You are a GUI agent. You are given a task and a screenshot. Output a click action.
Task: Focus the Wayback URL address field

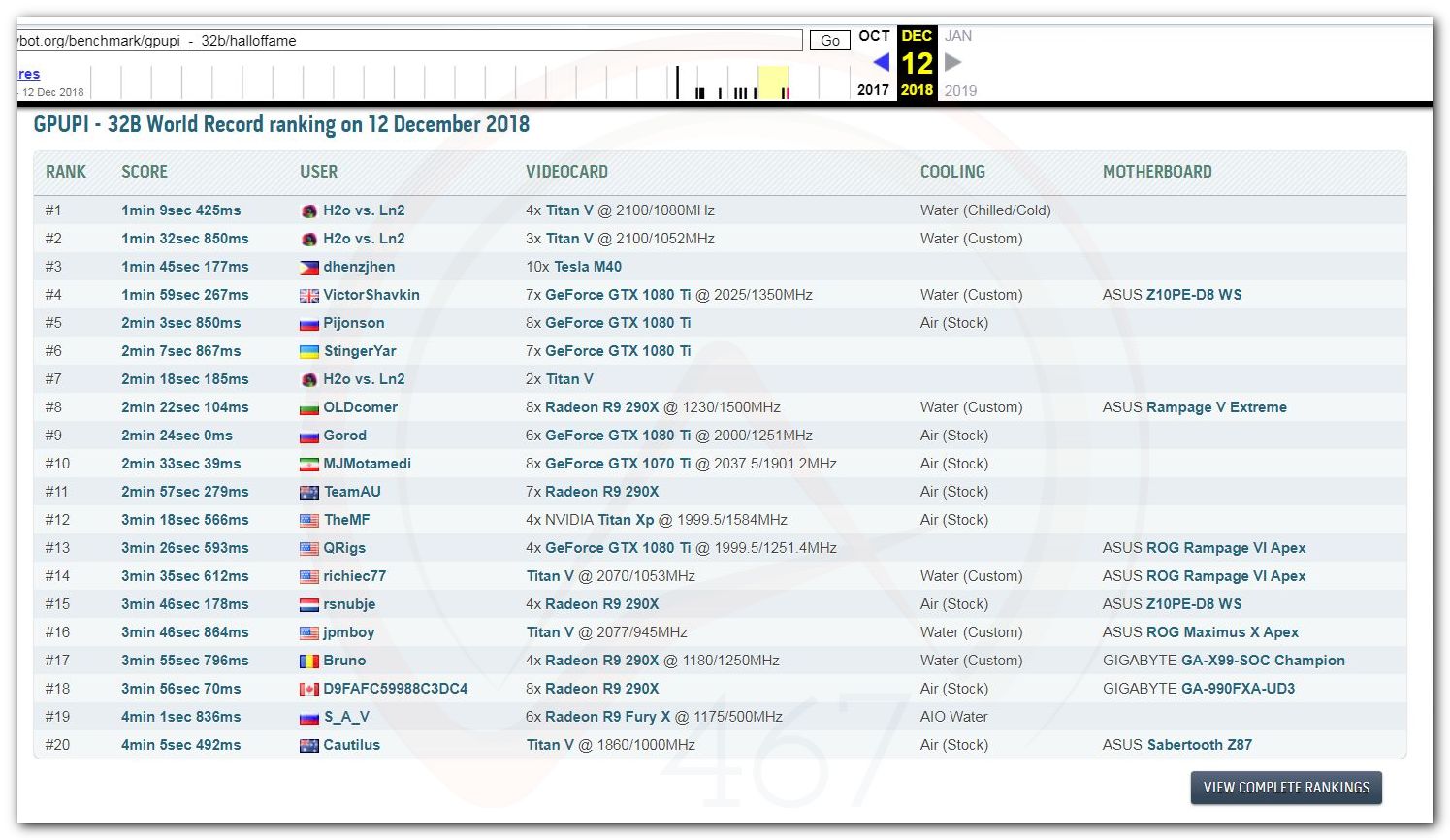click(409, 40)
